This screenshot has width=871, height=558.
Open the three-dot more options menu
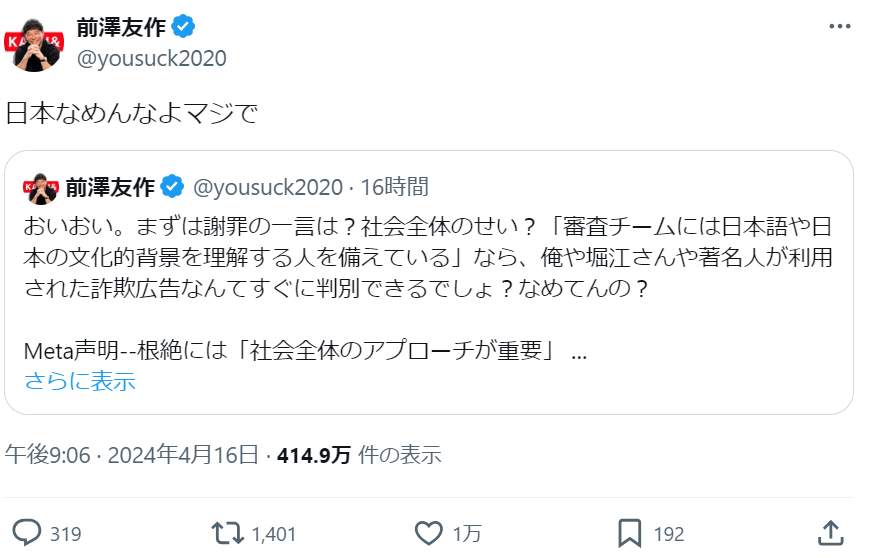pyautogui.click(x=840, y=25)
